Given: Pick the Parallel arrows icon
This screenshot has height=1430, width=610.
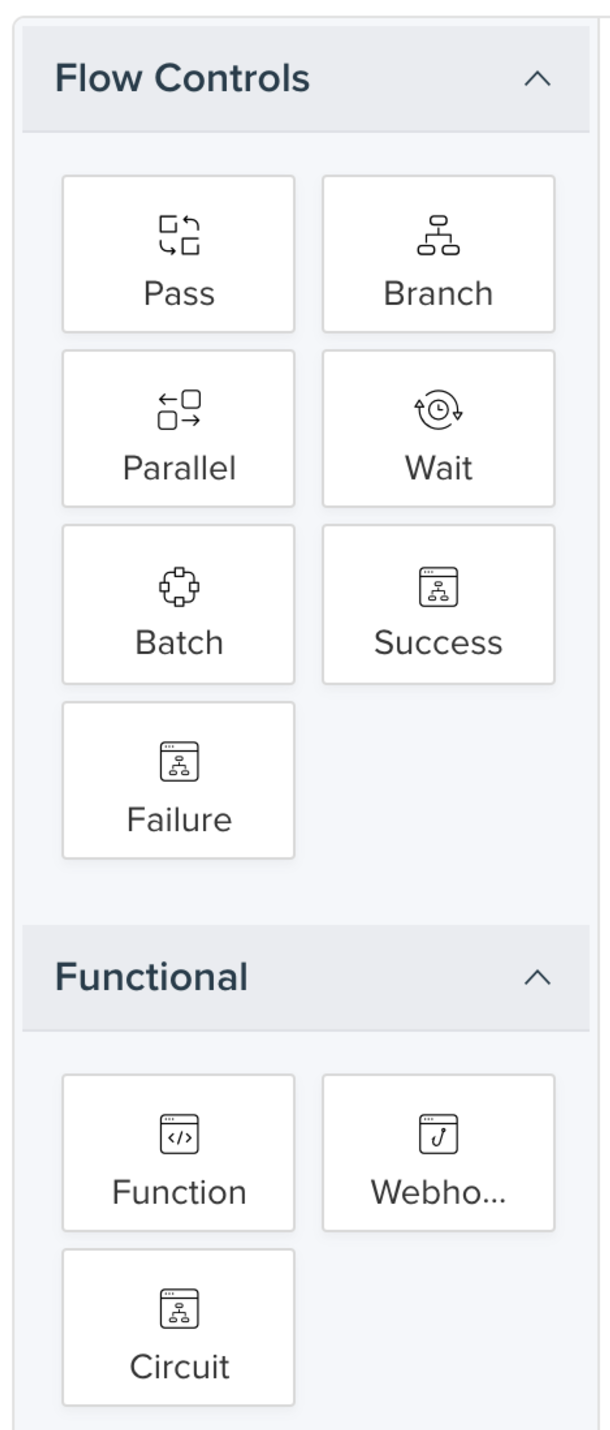Looking at the screenshot, I should [179, 409].
